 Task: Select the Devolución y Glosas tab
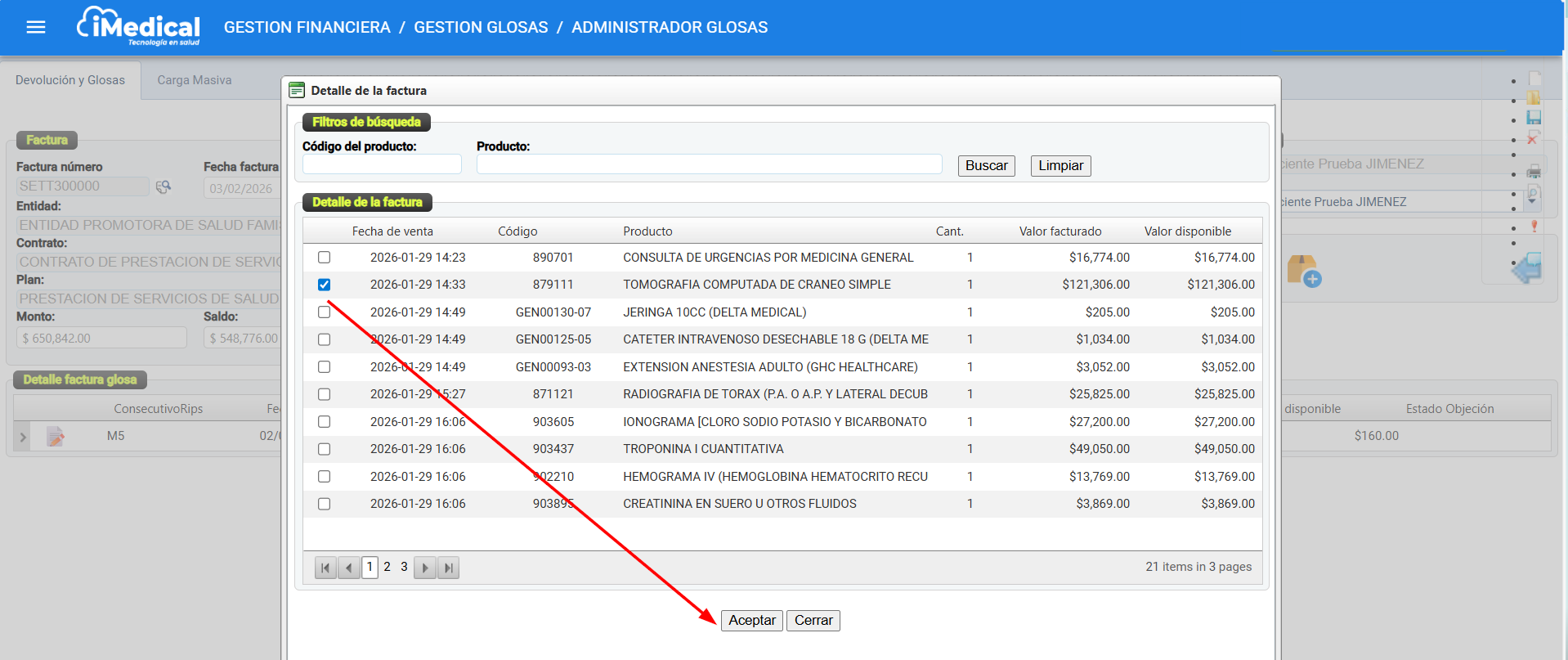point(70,80)
